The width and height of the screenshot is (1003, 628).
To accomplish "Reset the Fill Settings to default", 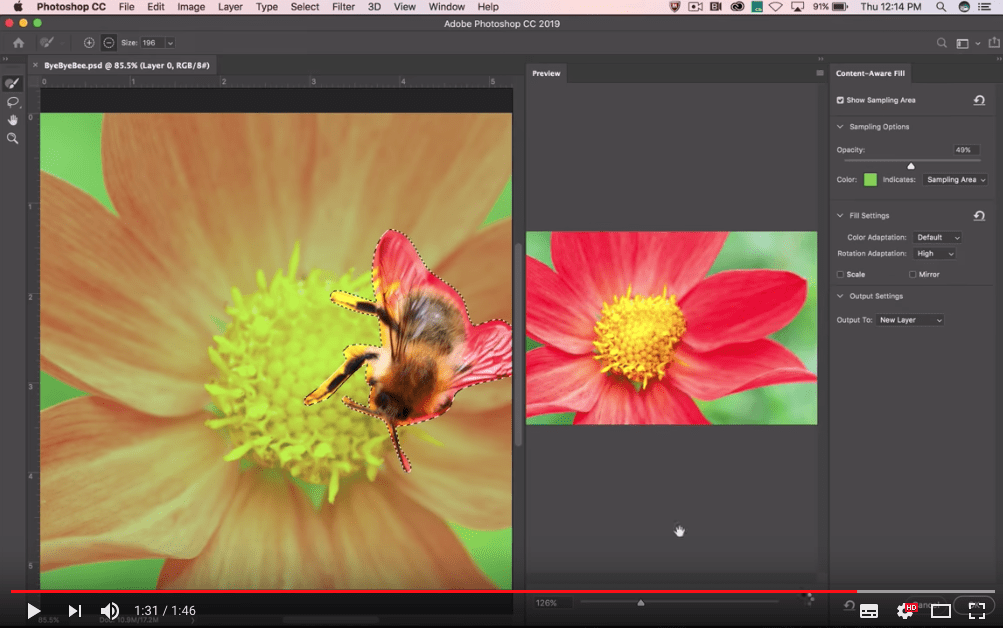I will tap(979, 215).
